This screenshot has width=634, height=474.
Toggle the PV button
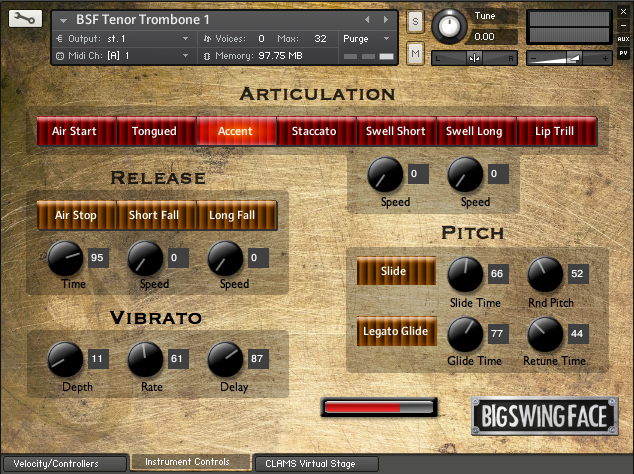coord(623,53)
